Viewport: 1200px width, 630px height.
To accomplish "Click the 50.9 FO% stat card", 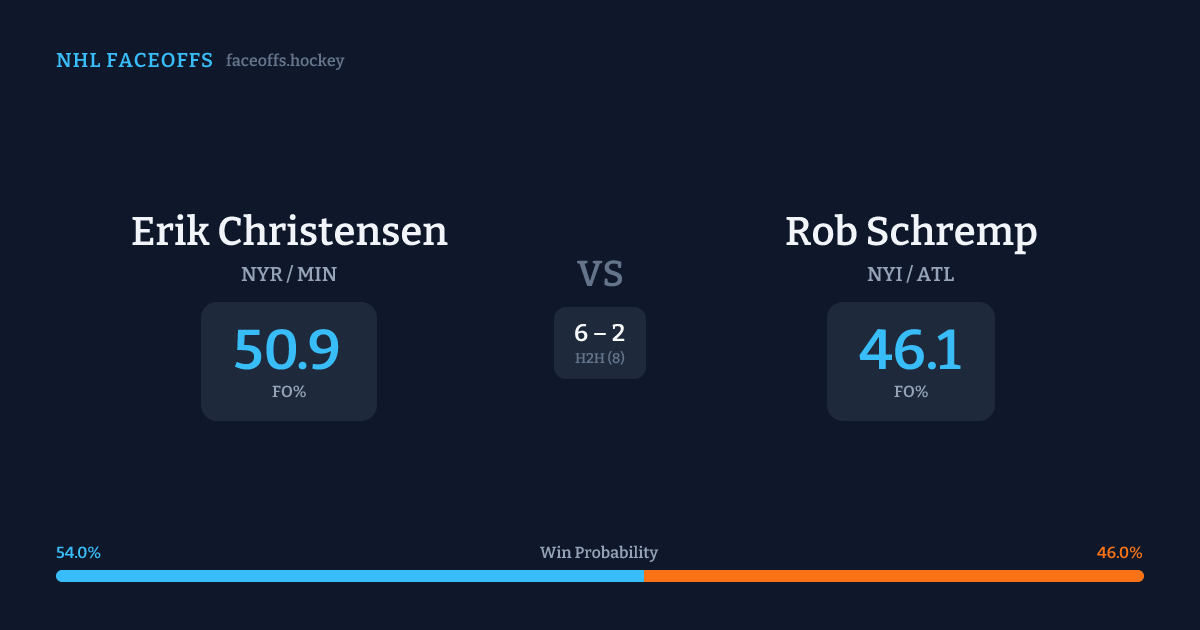I will (289, 361).
